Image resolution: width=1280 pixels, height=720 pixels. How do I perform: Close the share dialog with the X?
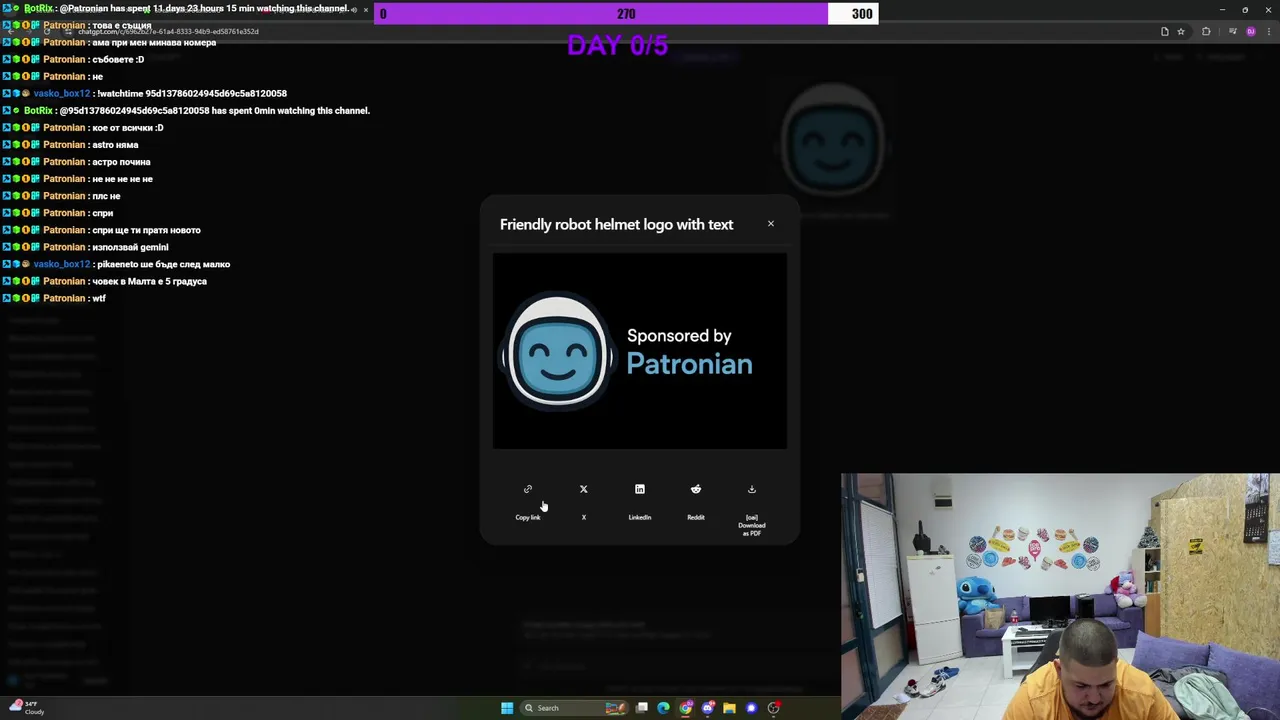(771, 223)
